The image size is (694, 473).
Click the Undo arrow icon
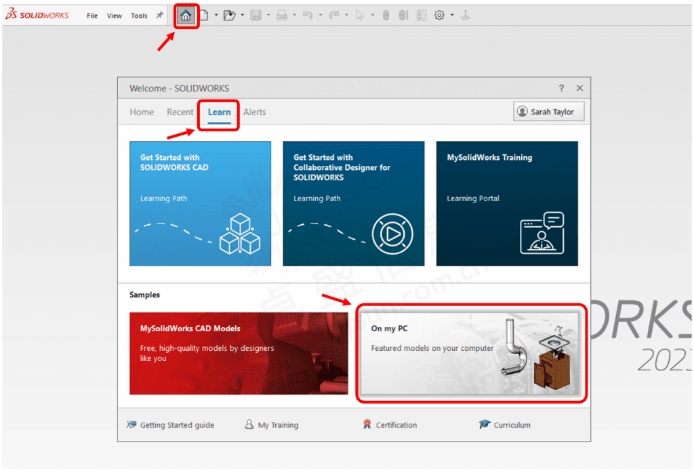[x=308, y=15]
